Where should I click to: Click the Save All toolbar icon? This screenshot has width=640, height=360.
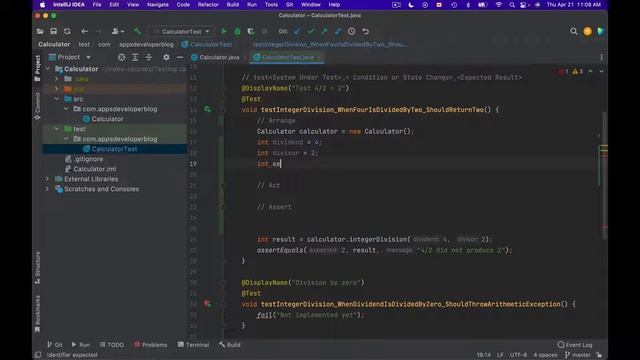point(53,31)
